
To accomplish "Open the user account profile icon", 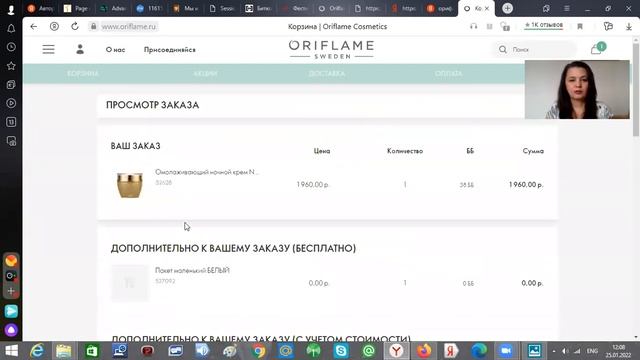I will coord(80,49).
